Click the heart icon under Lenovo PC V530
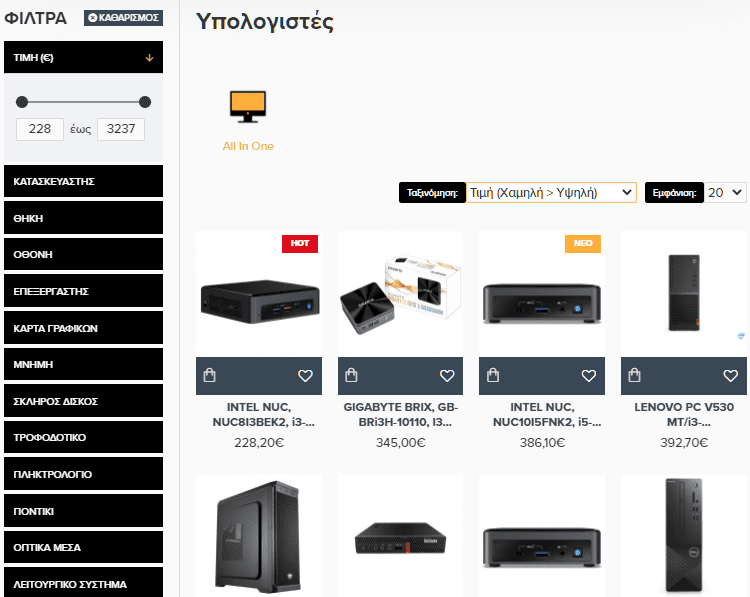 click(x=730, y=376)
